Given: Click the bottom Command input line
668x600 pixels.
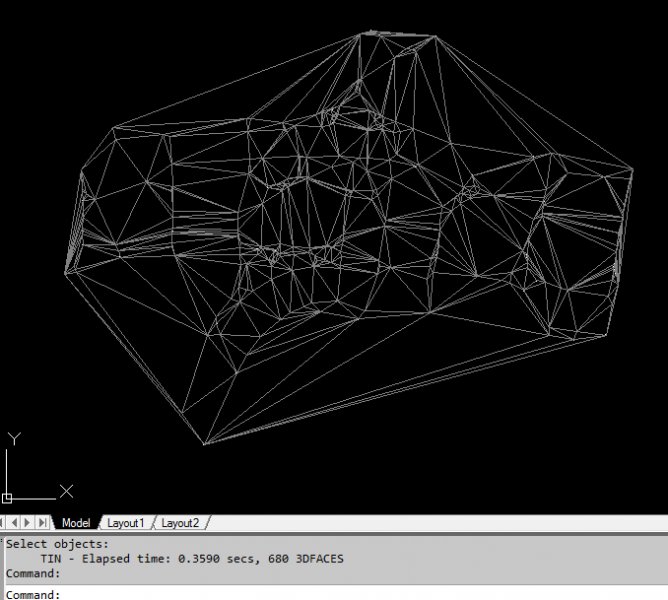Looking at the screenshot, I should tap(336, 594).
